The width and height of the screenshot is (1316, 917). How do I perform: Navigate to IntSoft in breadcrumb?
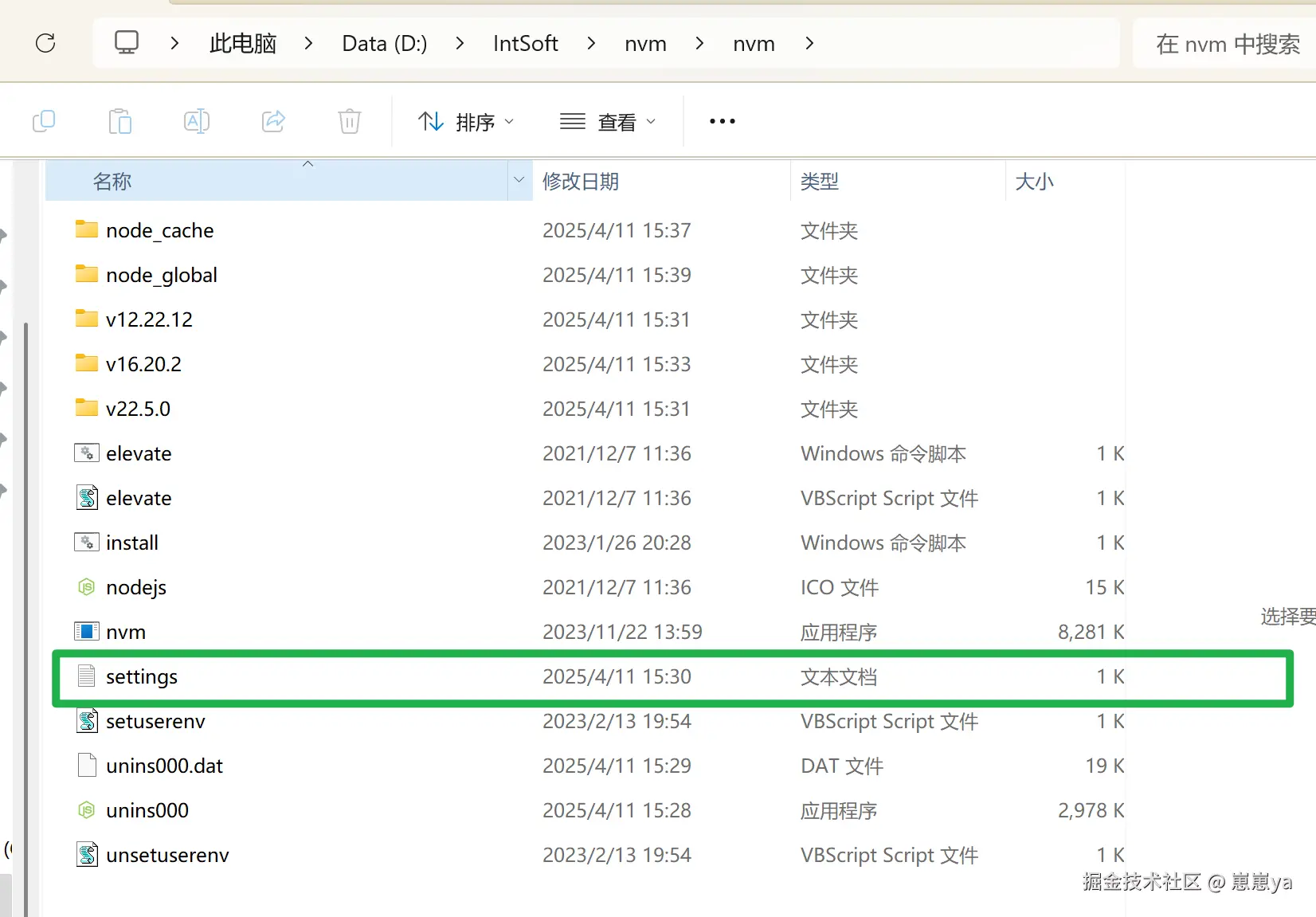[526, 43]
